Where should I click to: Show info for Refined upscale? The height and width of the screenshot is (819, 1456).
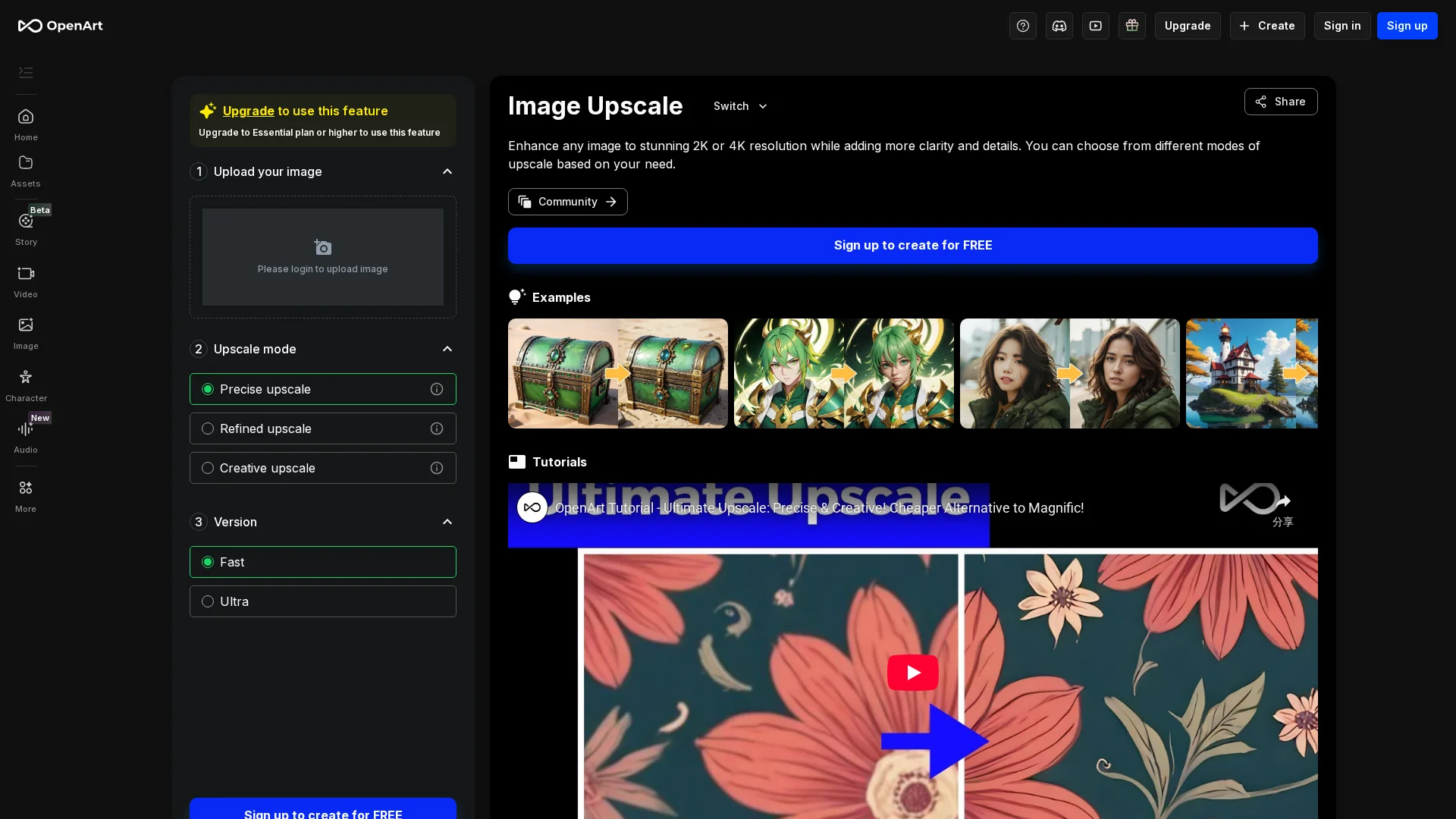pos(437,428)
